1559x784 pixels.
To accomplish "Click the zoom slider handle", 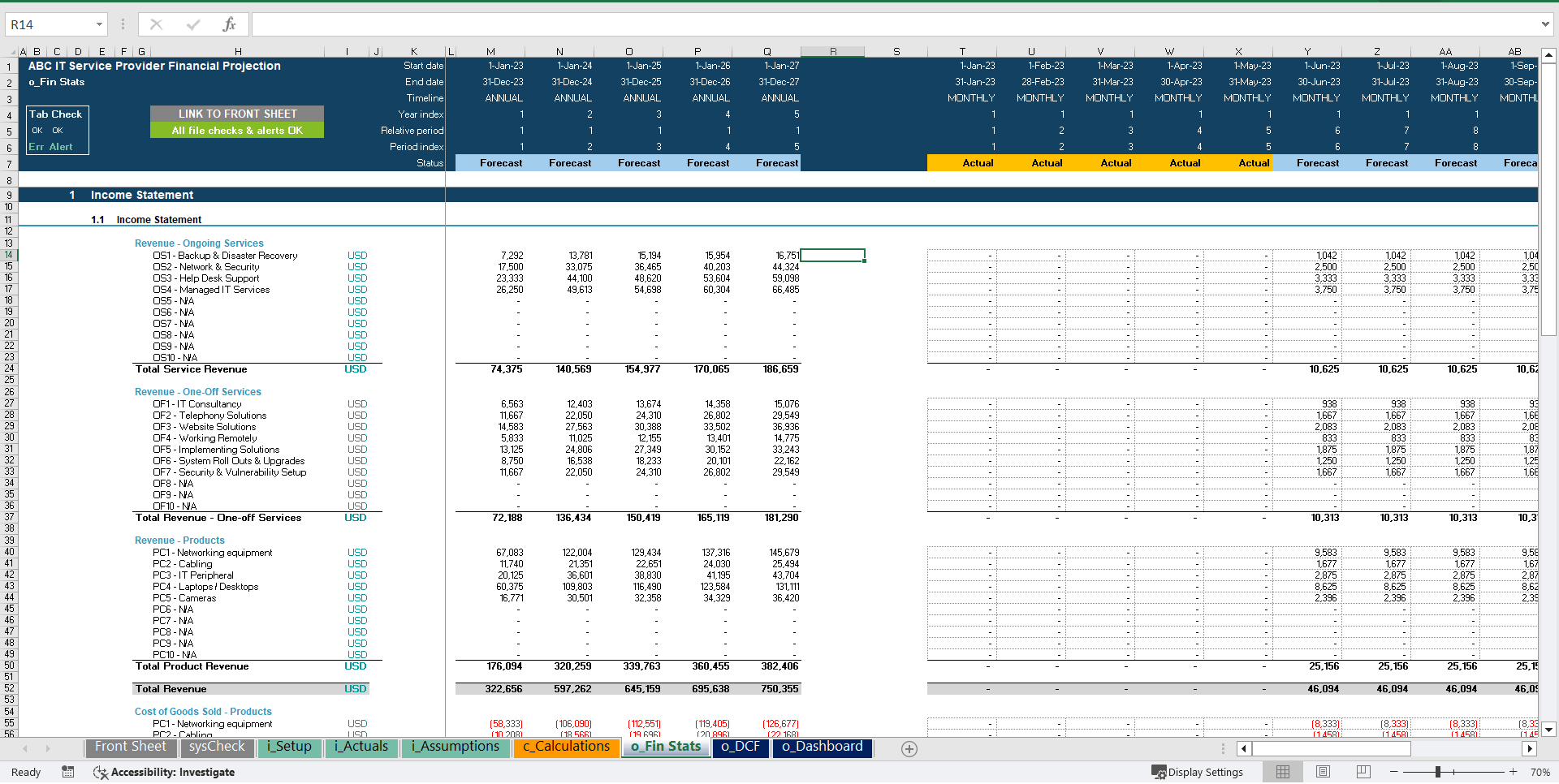I will [x=1438, y=772].
